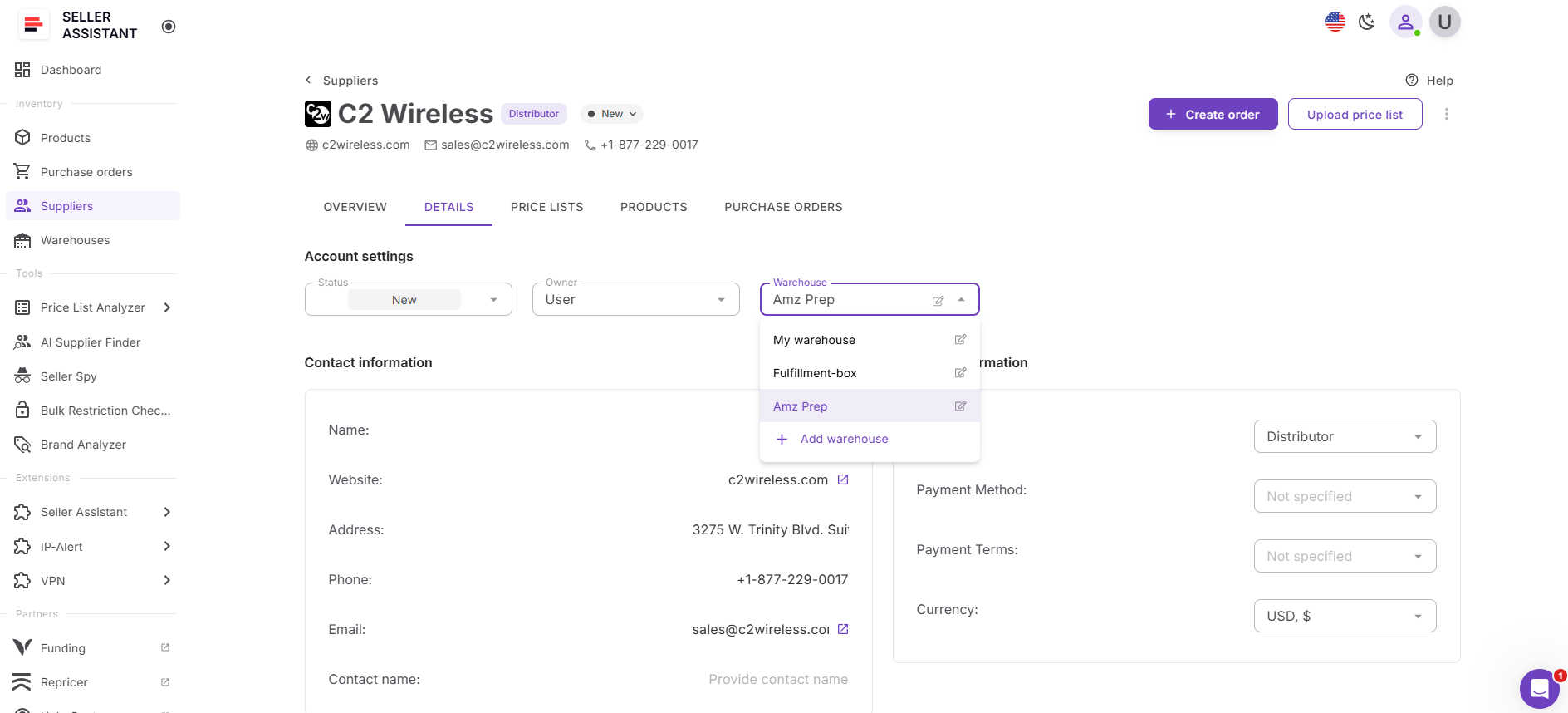
Task: Click the US flag language icon
Action: [x=1335, y=22]
